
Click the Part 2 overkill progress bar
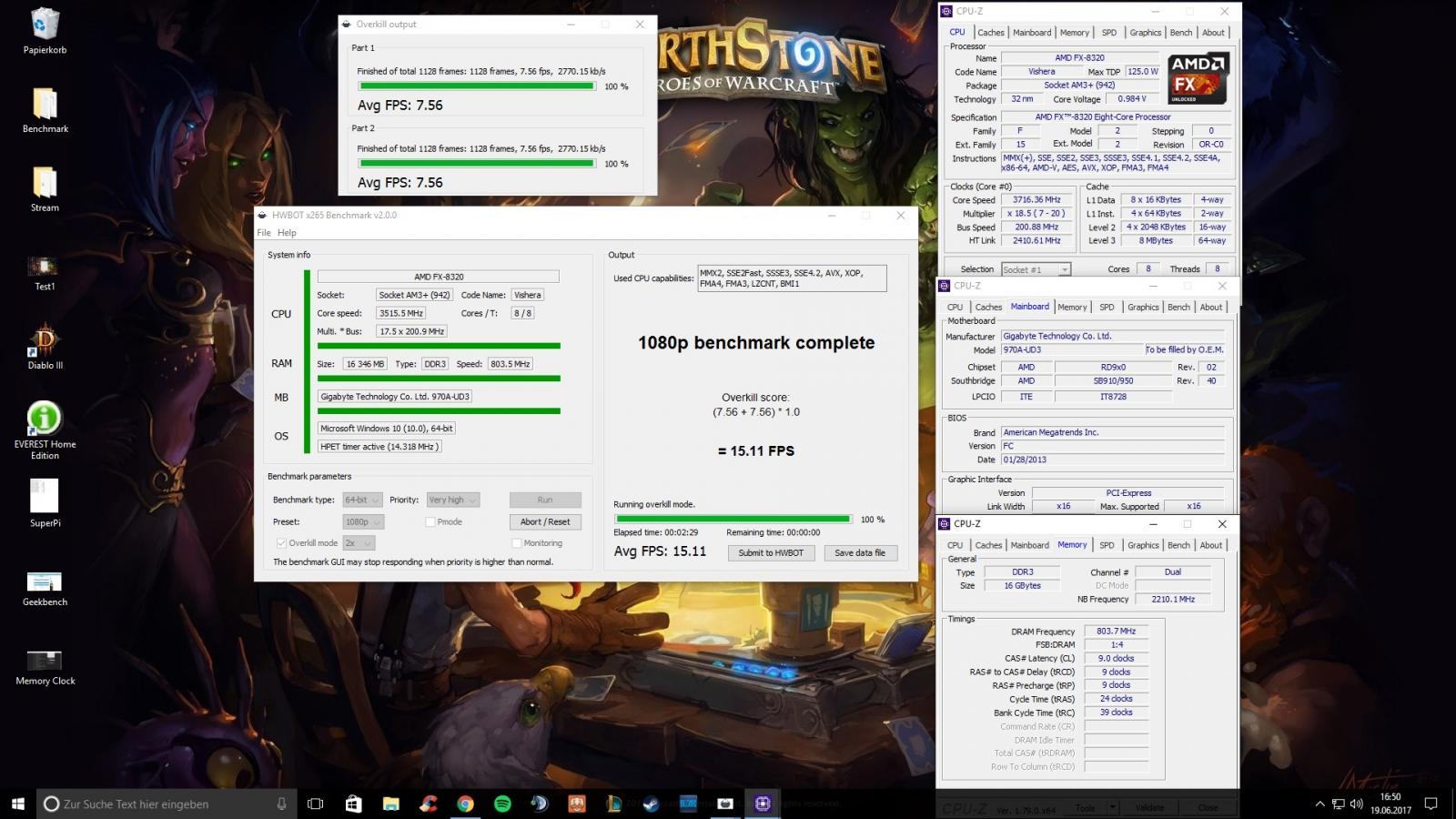[477, 164]
